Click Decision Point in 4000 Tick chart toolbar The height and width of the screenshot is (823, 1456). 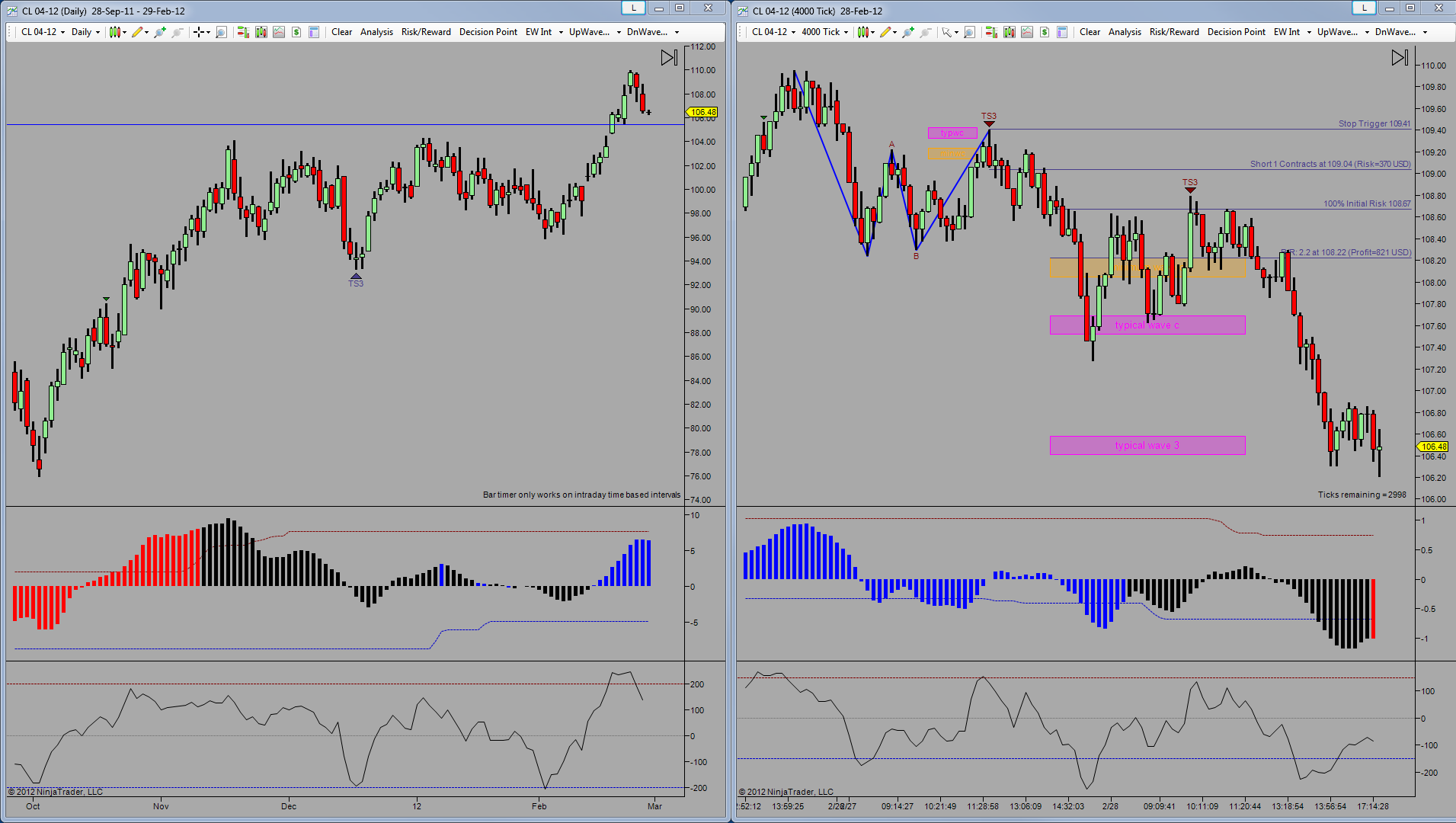point(1236,32)
